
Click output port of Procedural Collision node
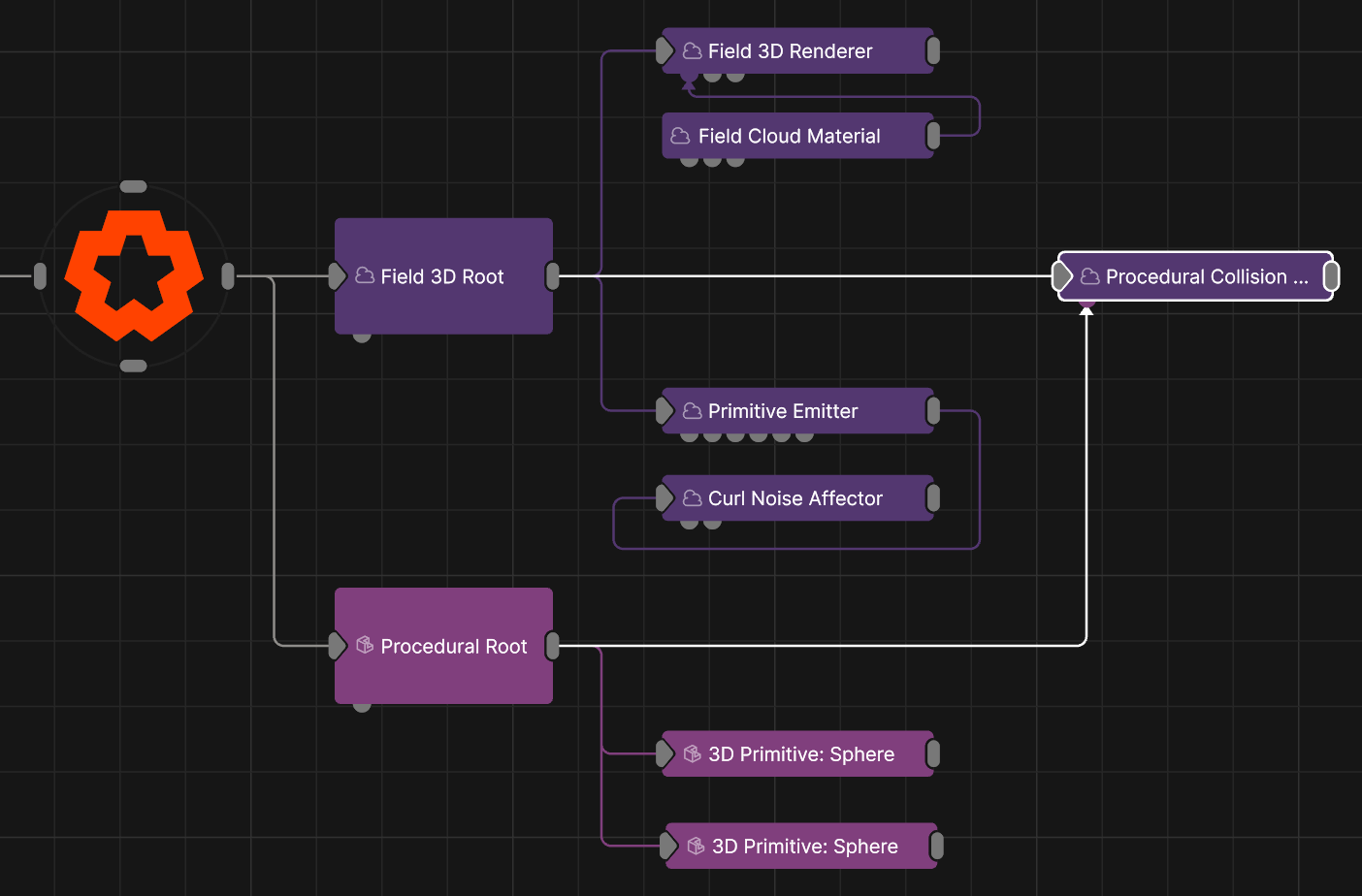pyautogui.click(x=1332, y=276)
